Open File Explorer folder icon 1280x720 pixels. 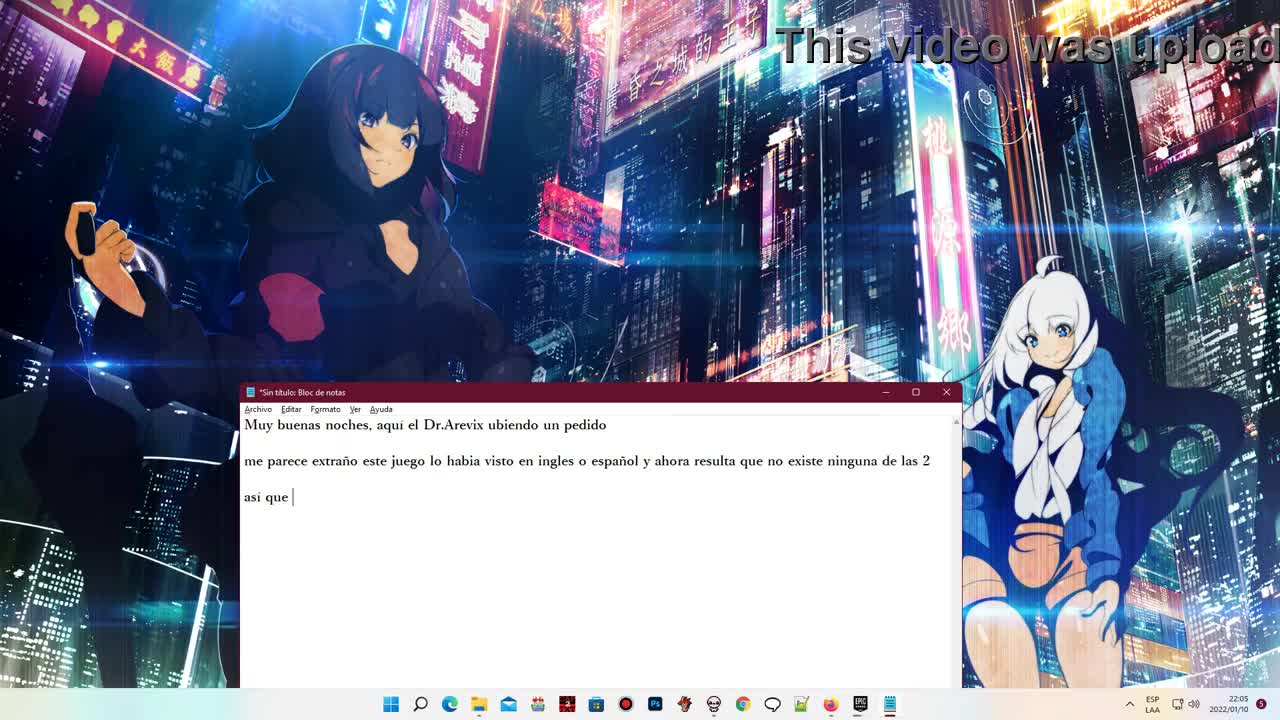pos(479,704)
